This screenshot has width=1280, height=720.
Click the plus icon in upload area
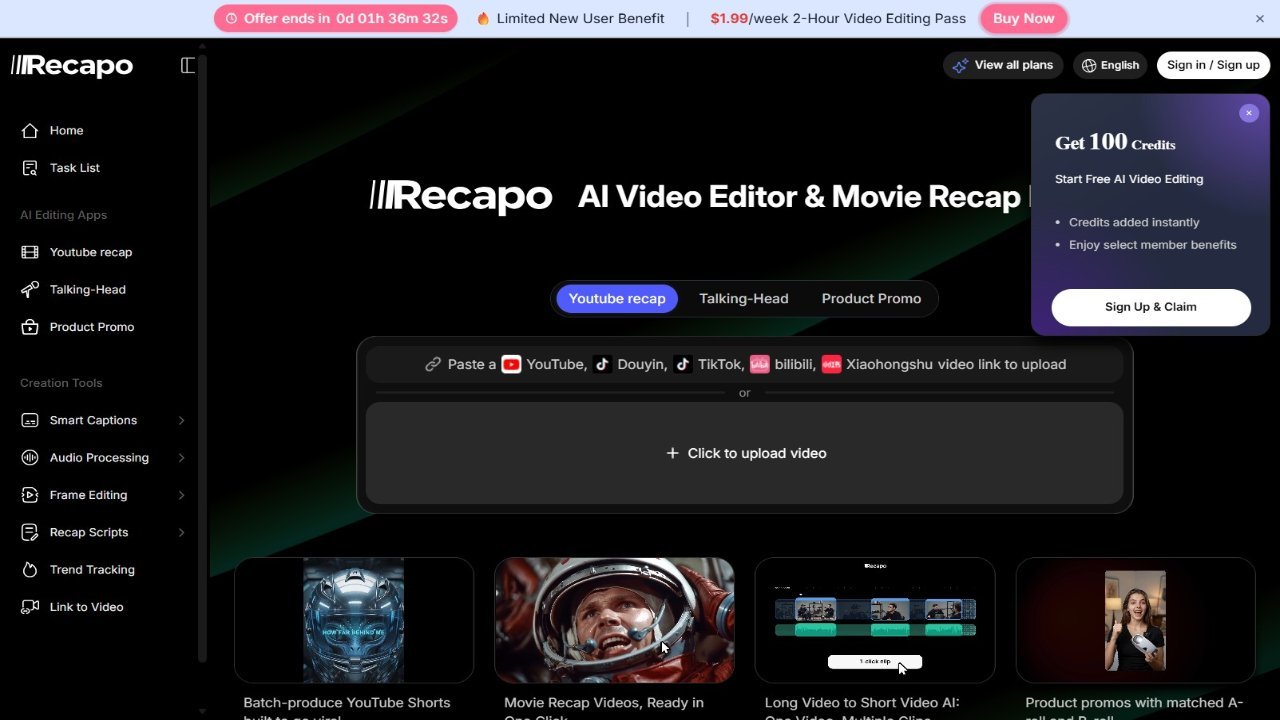click(x=672, y=453)
